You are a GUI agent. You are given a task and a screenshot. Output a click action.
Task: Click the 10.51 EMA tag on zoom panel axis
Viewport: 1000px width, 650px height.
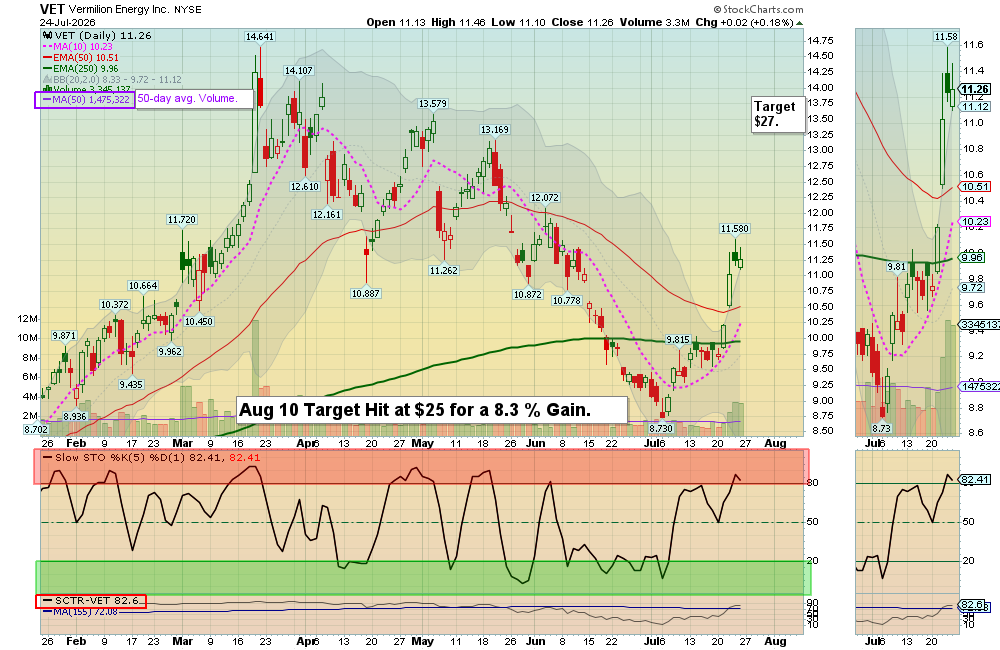pos(975,187)
